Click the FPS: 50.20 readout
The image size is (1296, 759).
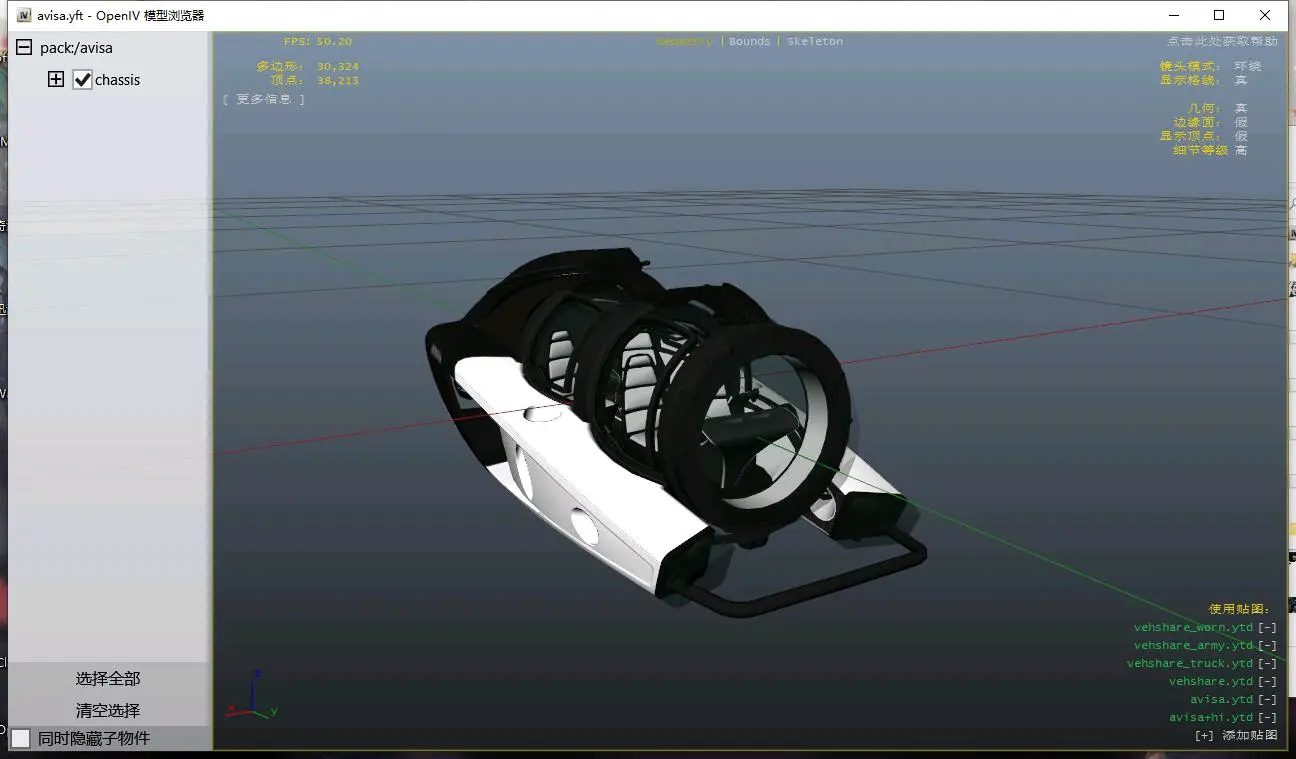pos(318,42)
